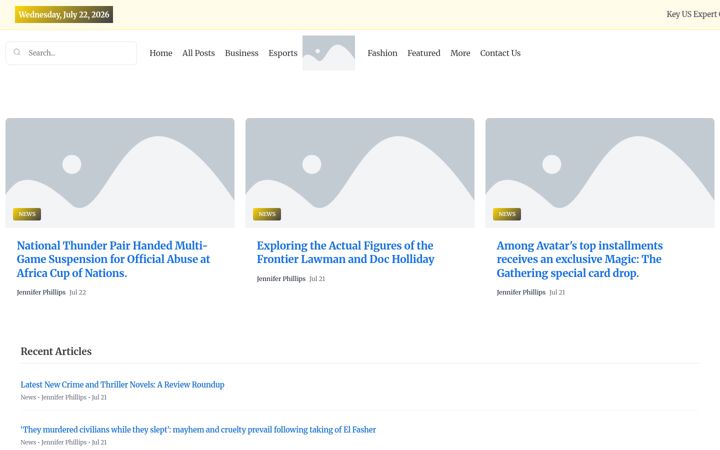This screenshot has width=720, height=450.
Task: Focus the Search input field
Action: [x=71, y=53]
